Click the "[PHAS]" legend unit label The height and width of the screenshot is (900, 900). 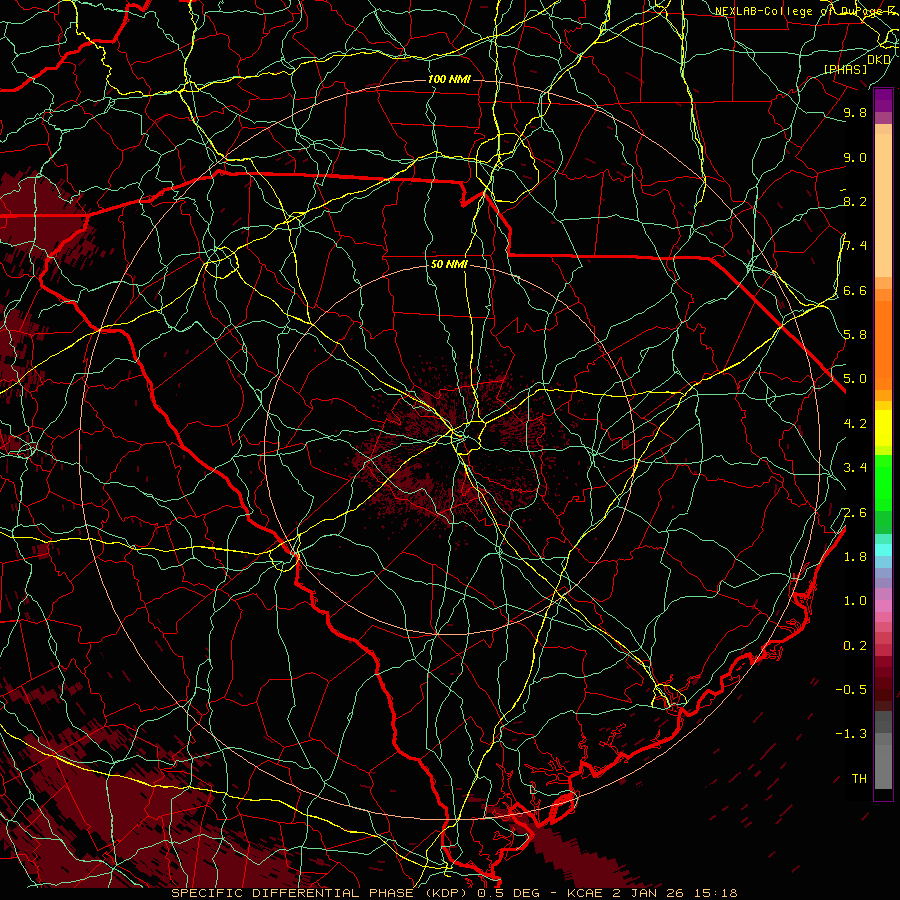point(845,69)
